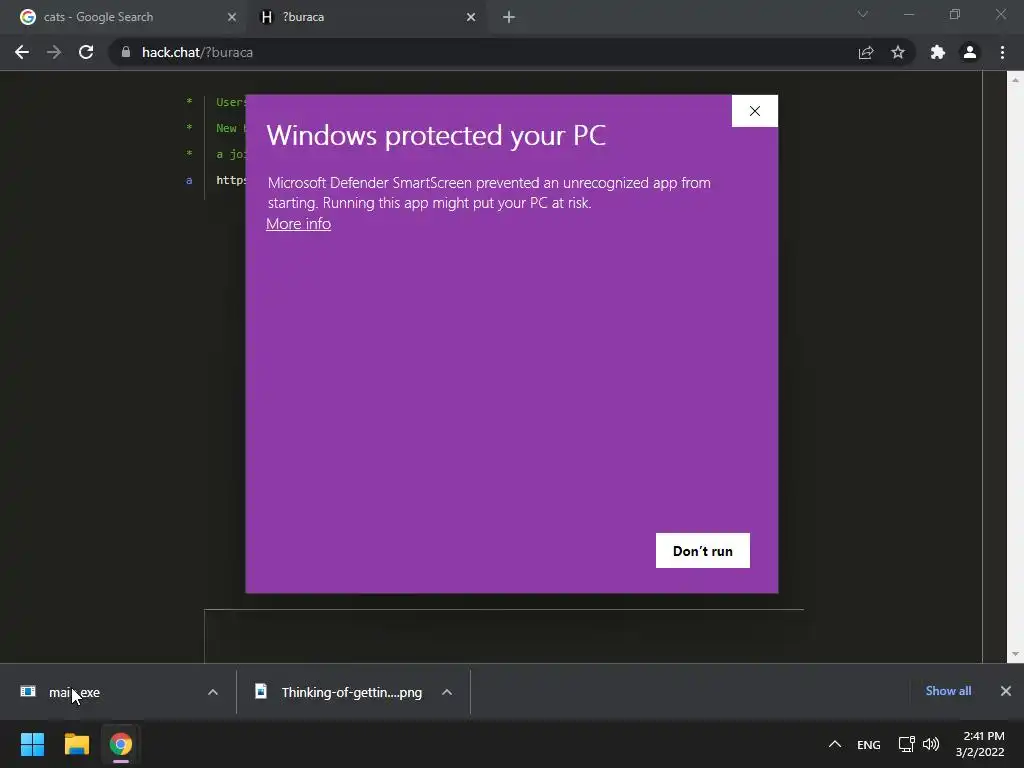The width and height of the screenshot is (1024, 768).
Task: Expand options arrow for main.exe download
Action: (x=213, y=692)
